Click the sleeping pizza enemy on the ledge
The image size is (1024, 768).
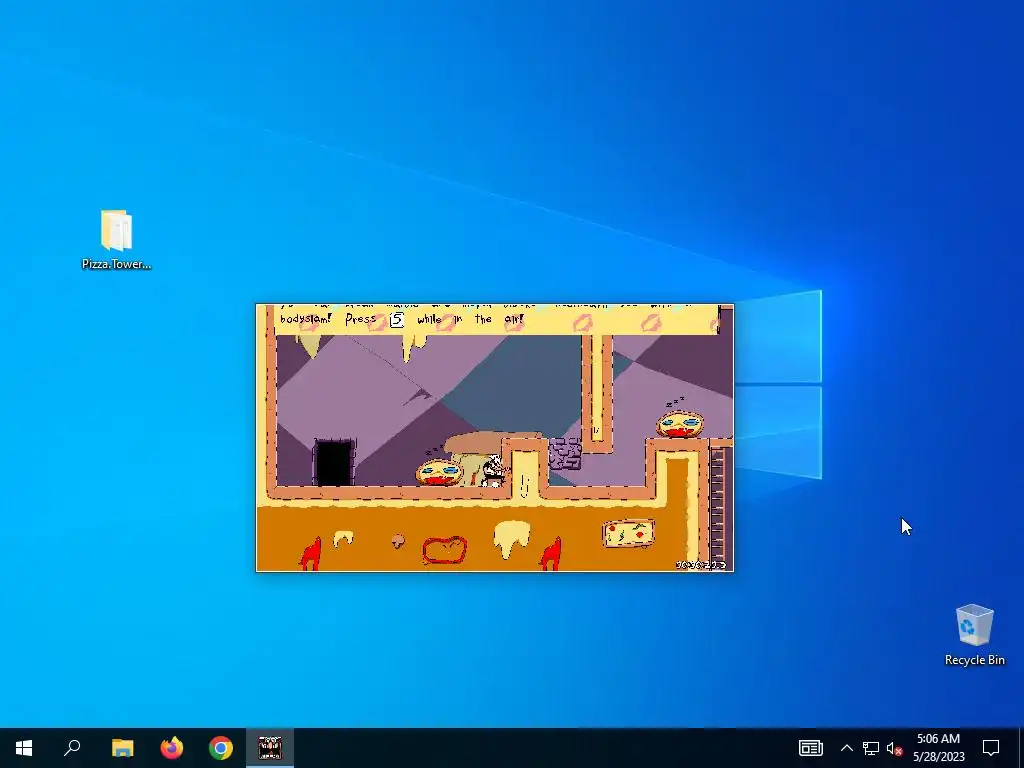[x=680, y=423]
